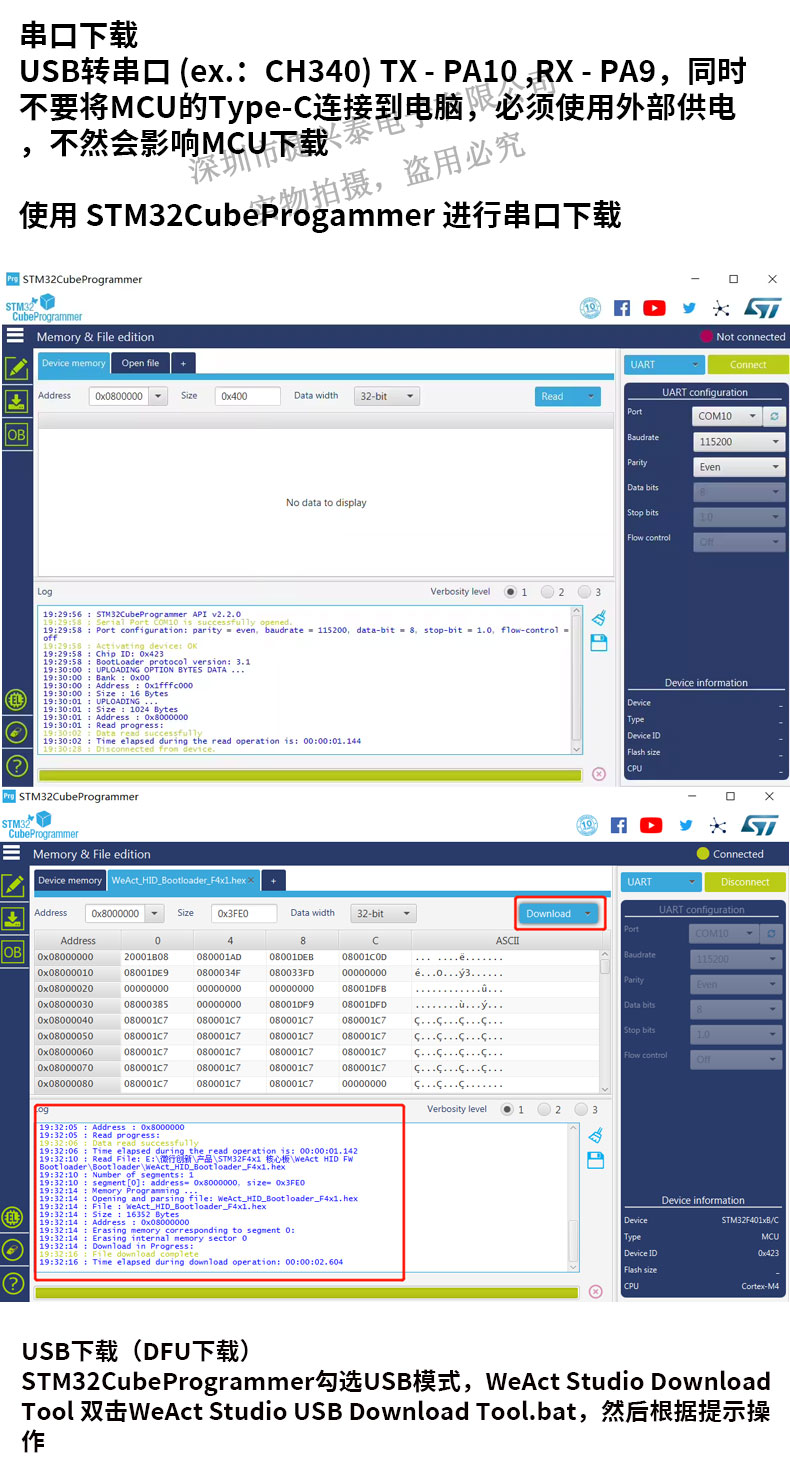
Task: Close the WeAct_HID_Bootloader_F4x1.hex tab
Action: [x=253, y=881]
